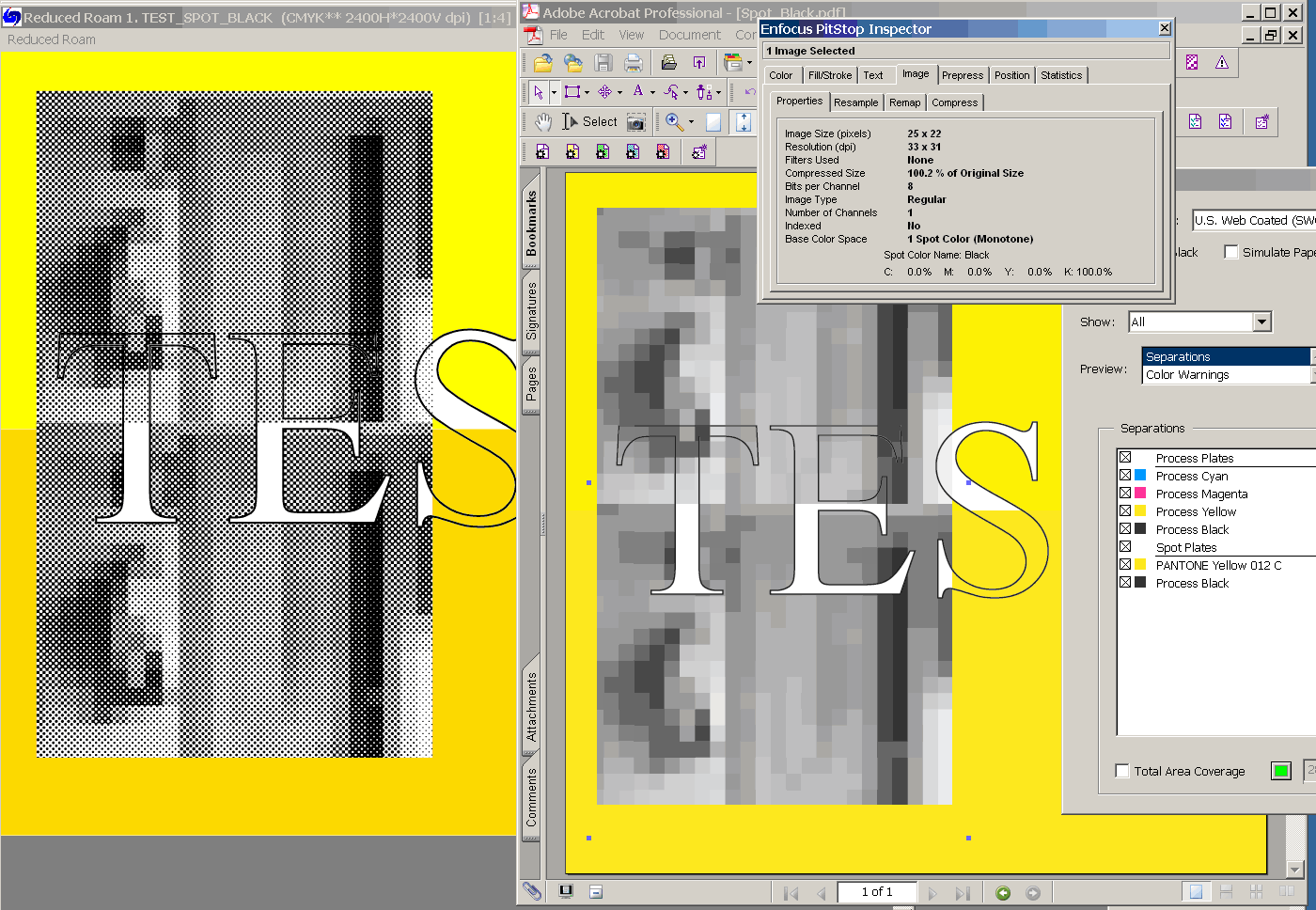Image resolution: width=1316 pixels, height=910 pixels.
Task: Activate the purple Edit Text tool
Action: (638, 91)
